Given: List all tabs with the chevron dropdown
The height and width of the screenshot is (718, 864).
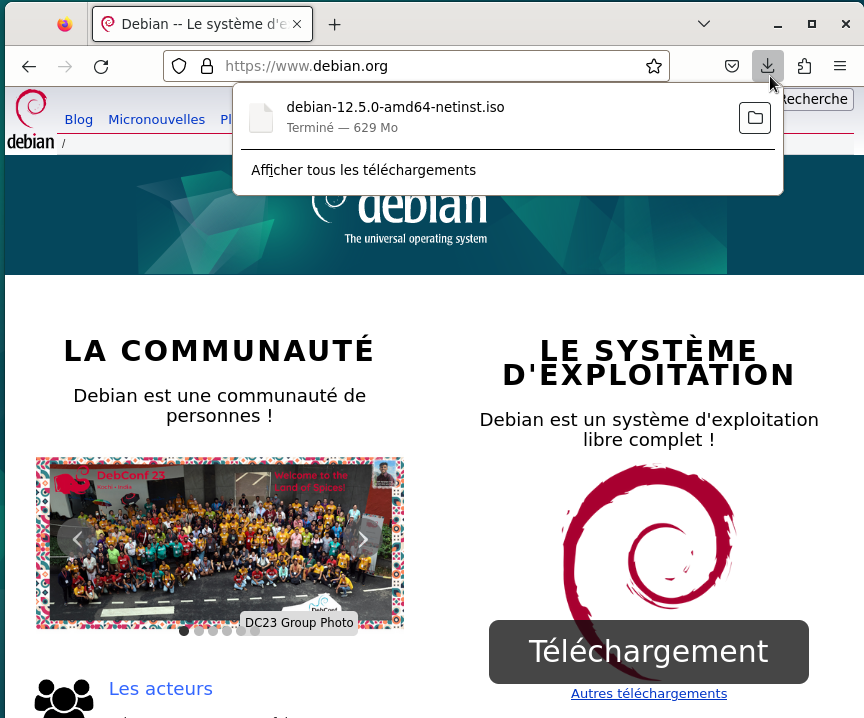Looking at the screenshot, I should pos(704,24).
